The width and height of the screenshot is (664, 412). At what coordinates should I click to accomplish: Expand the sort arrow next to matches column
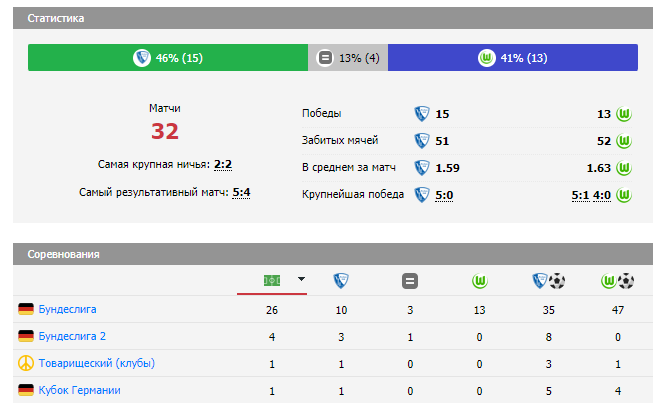tap(301, 281)
